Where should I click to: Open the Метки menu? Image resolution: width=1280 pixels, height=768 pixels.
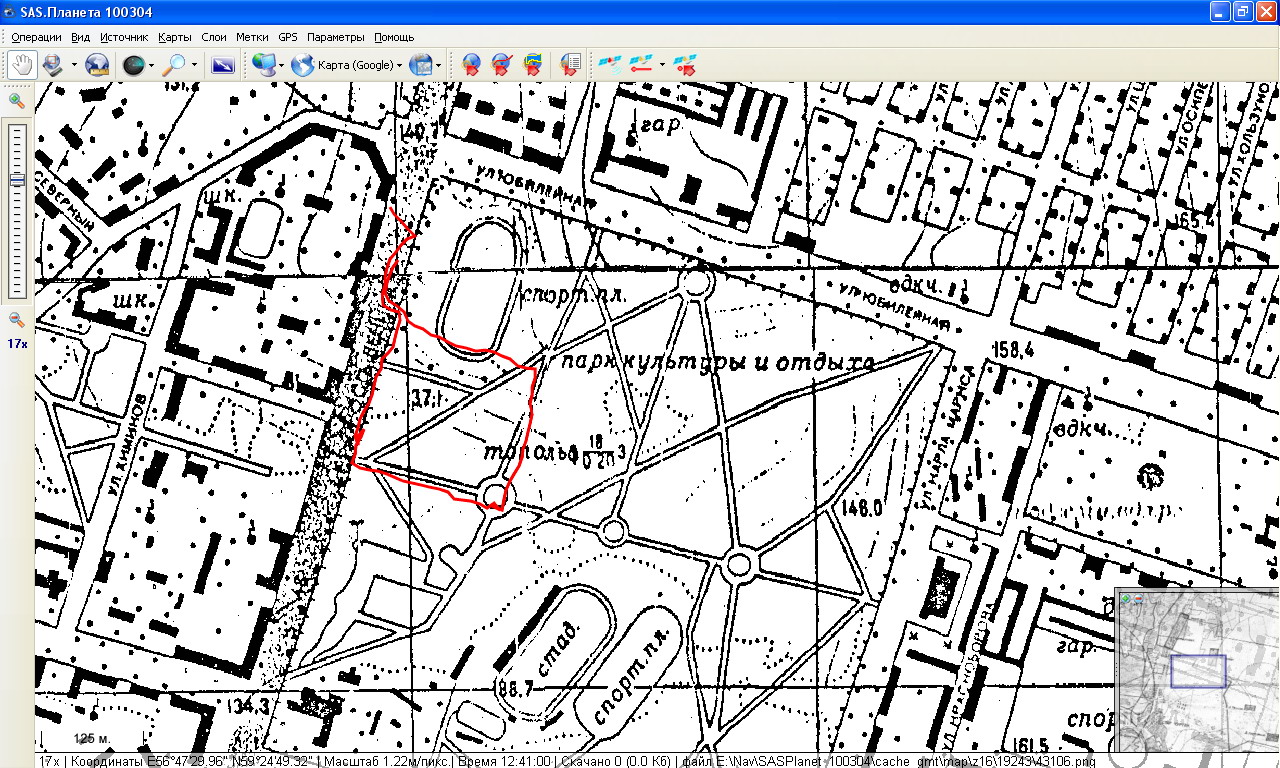coord(252,37)
